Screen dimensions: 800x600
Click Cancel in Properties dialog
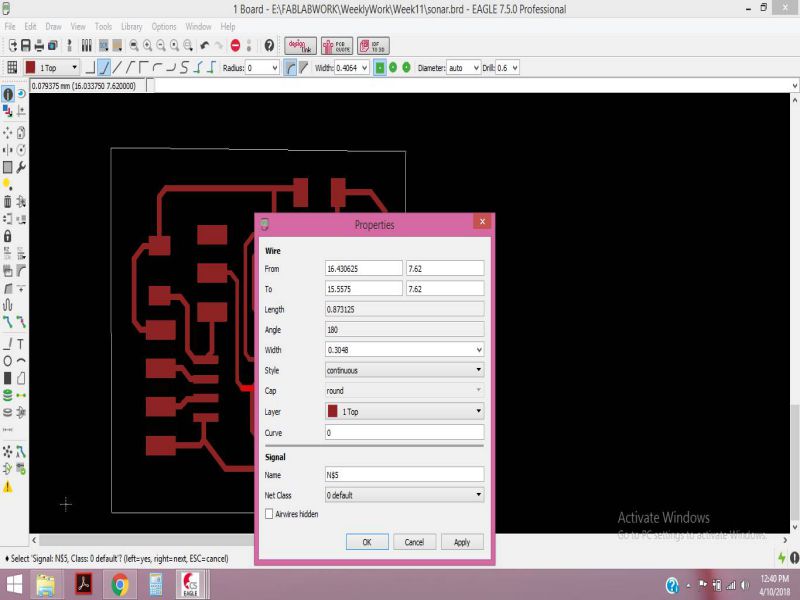click(414, 542)
